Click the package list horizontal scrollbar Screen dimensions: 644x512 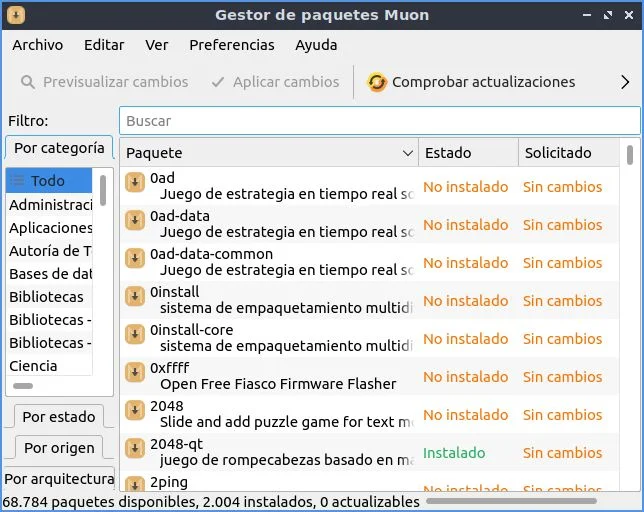[511, 501]
